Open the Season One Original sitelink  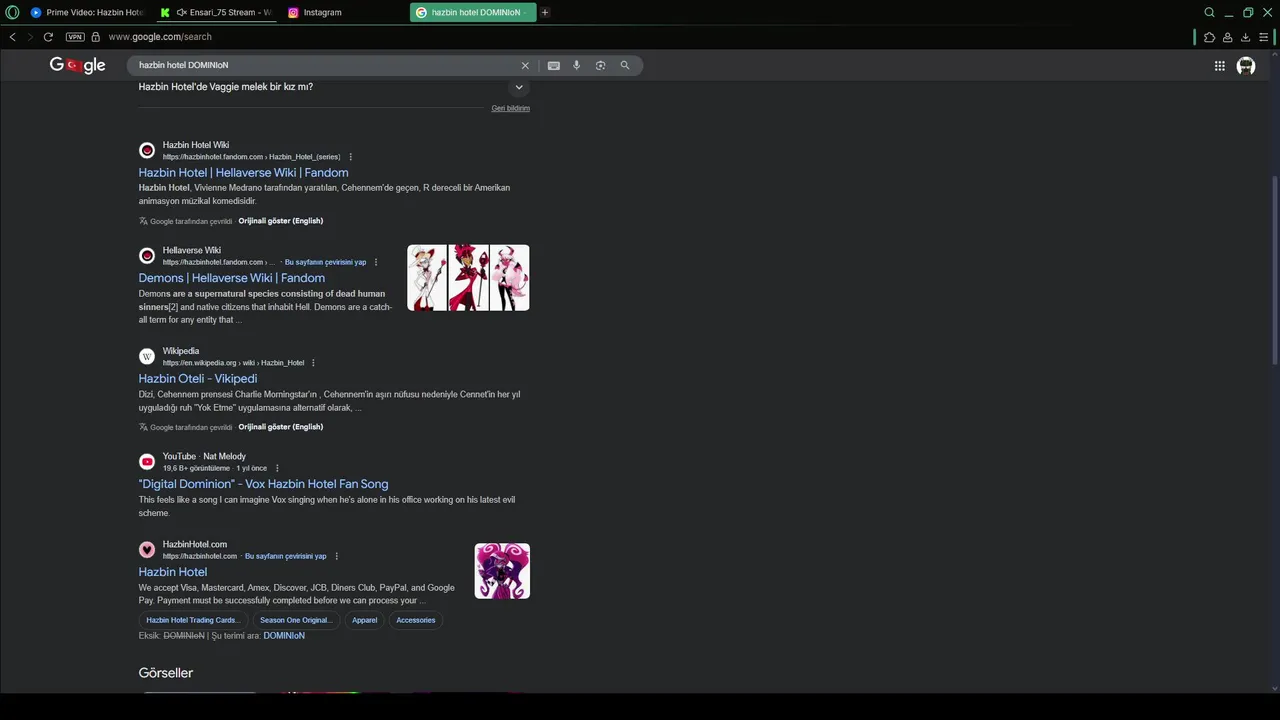(x=295, y=620)
